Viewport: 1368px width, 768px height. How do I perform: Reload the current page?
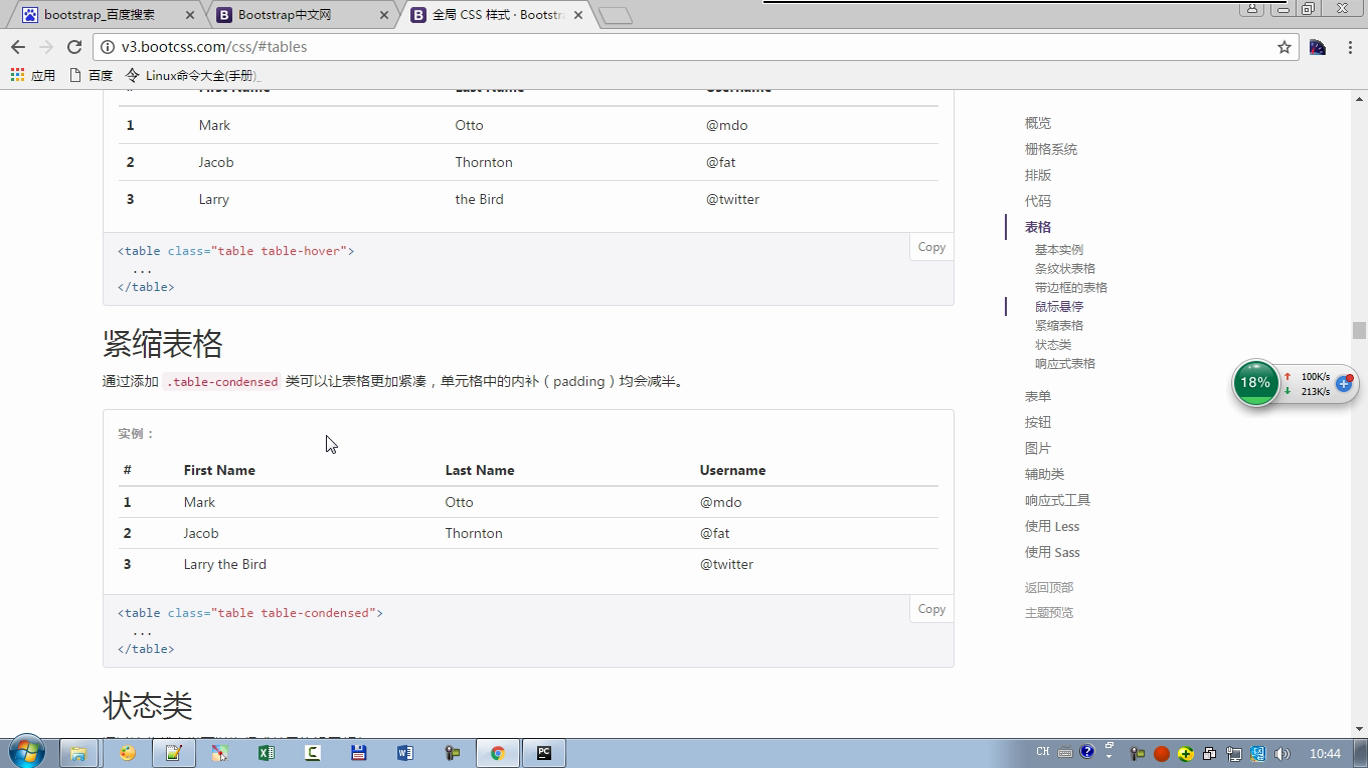click(74, 47)
